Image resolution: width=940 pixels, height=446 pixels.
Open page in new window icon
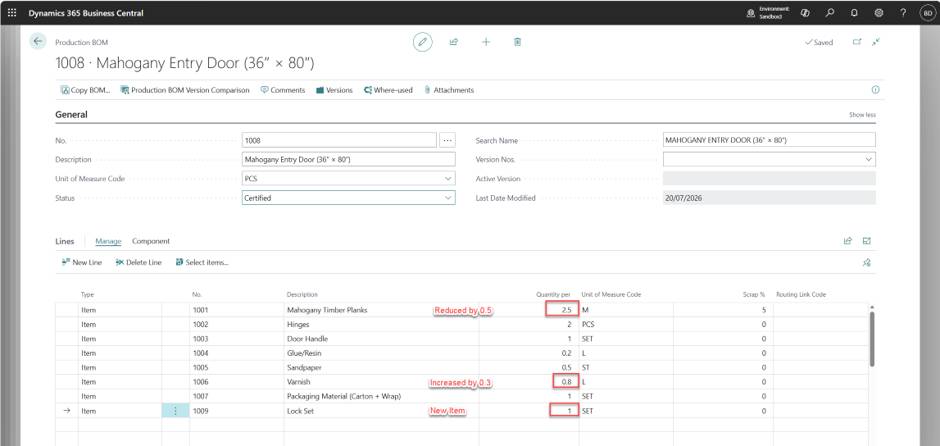(x=857, y=42)
